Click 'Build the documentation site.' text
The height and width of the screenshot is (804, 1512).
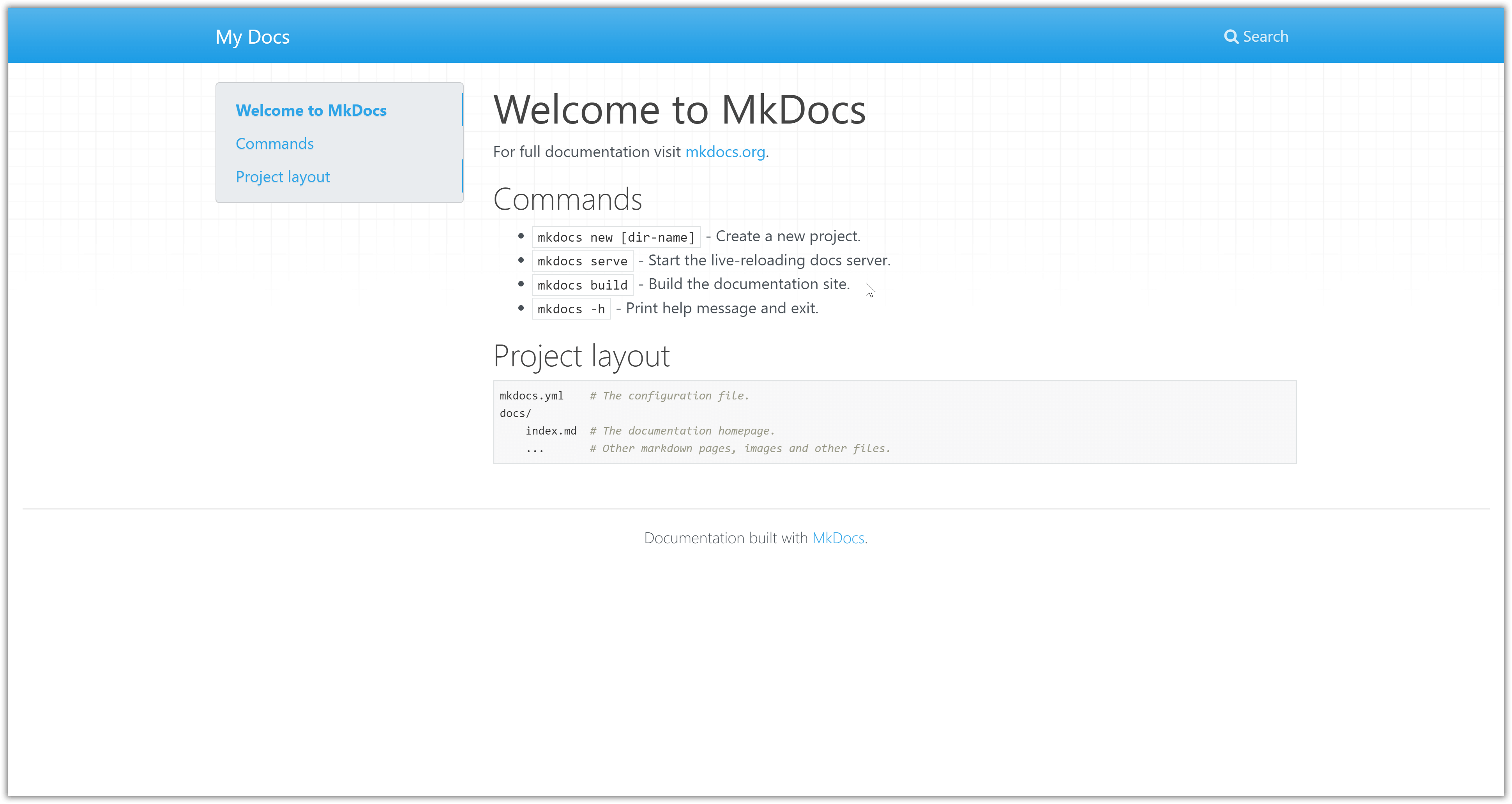pyautogui.click(x=749, y=284)
